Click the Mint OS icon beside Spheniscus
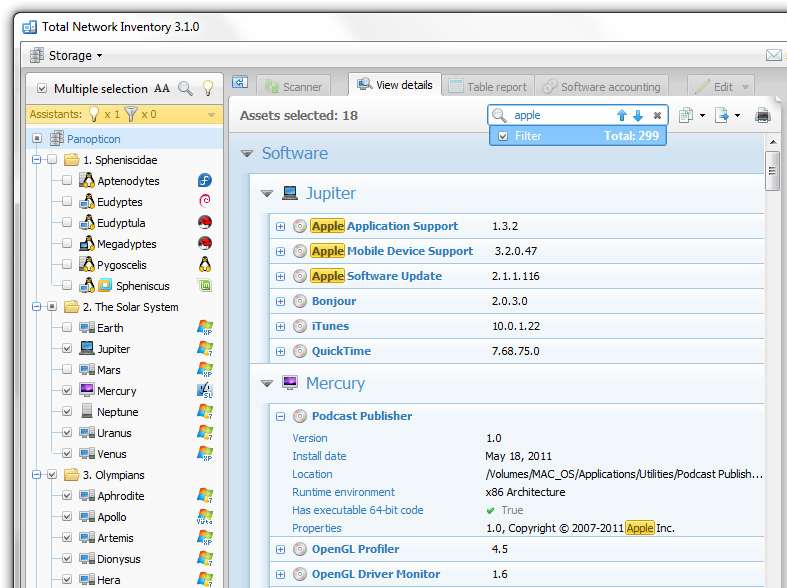The image size is (787, 588). click(x=205, y=285)
